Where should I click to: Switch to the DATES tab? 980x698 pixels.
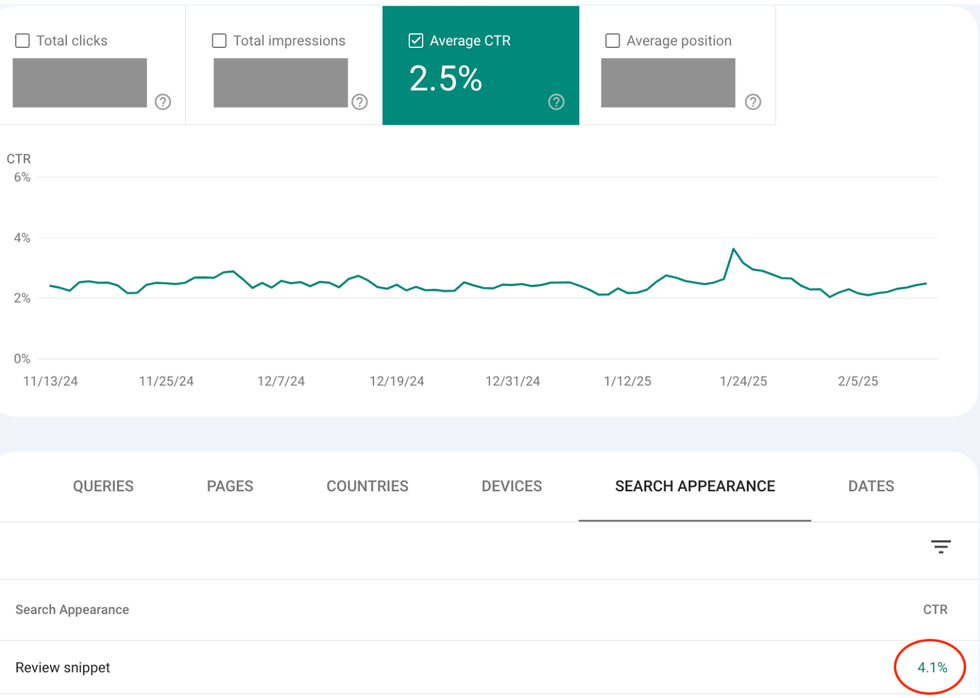pos(870,486)
